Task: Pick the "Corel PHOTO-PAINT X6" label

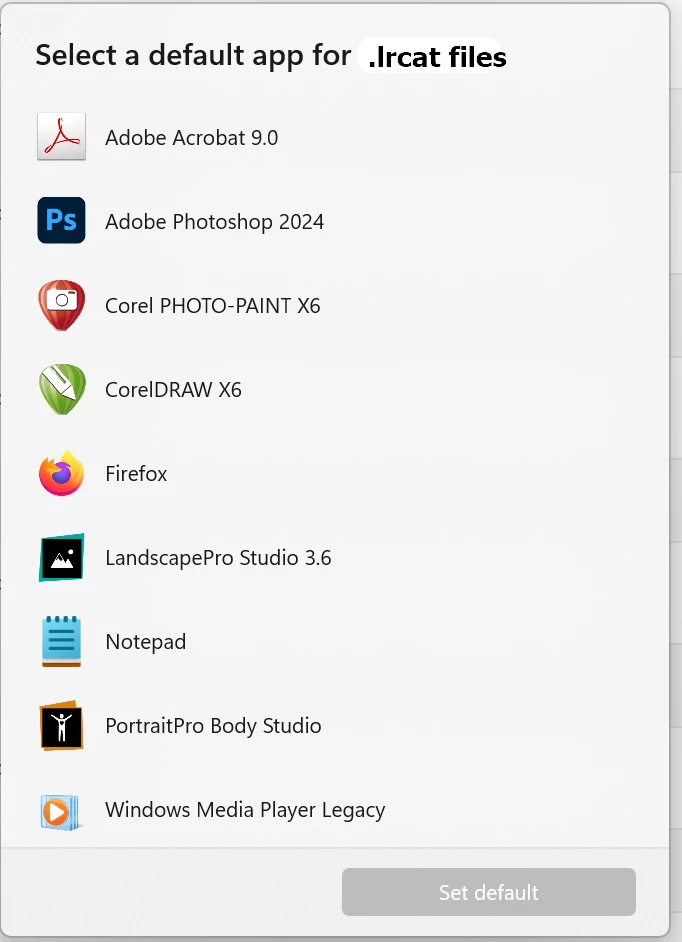Action: 213,306
